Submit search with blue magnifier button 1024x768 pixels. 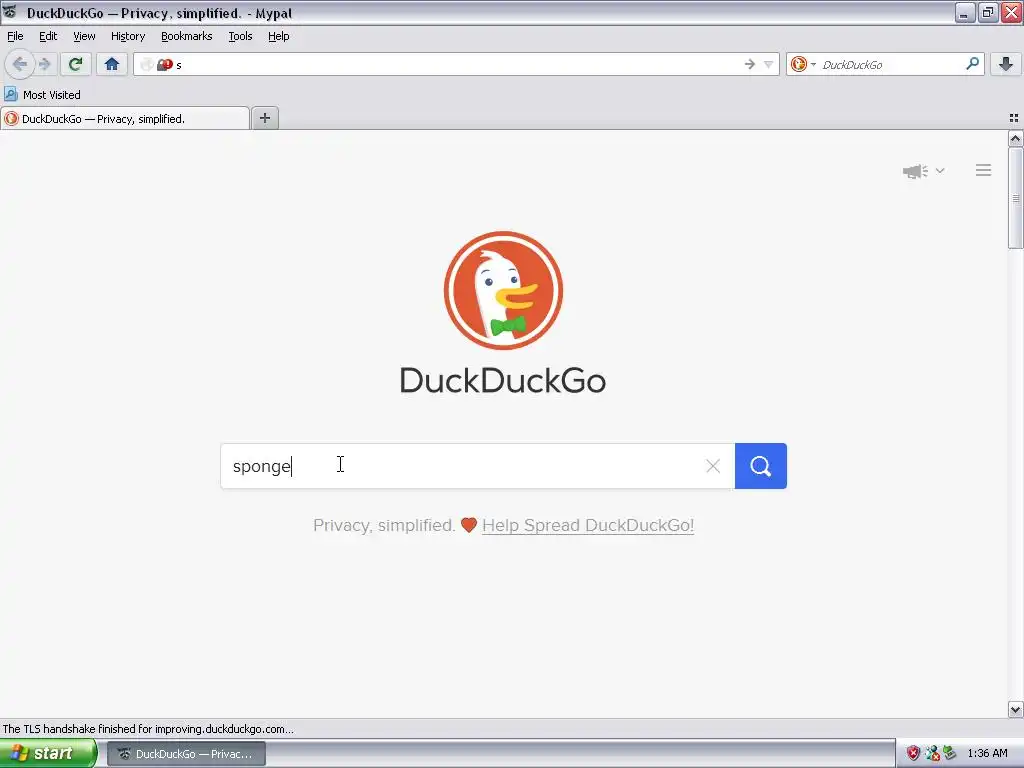pos(761,466)
